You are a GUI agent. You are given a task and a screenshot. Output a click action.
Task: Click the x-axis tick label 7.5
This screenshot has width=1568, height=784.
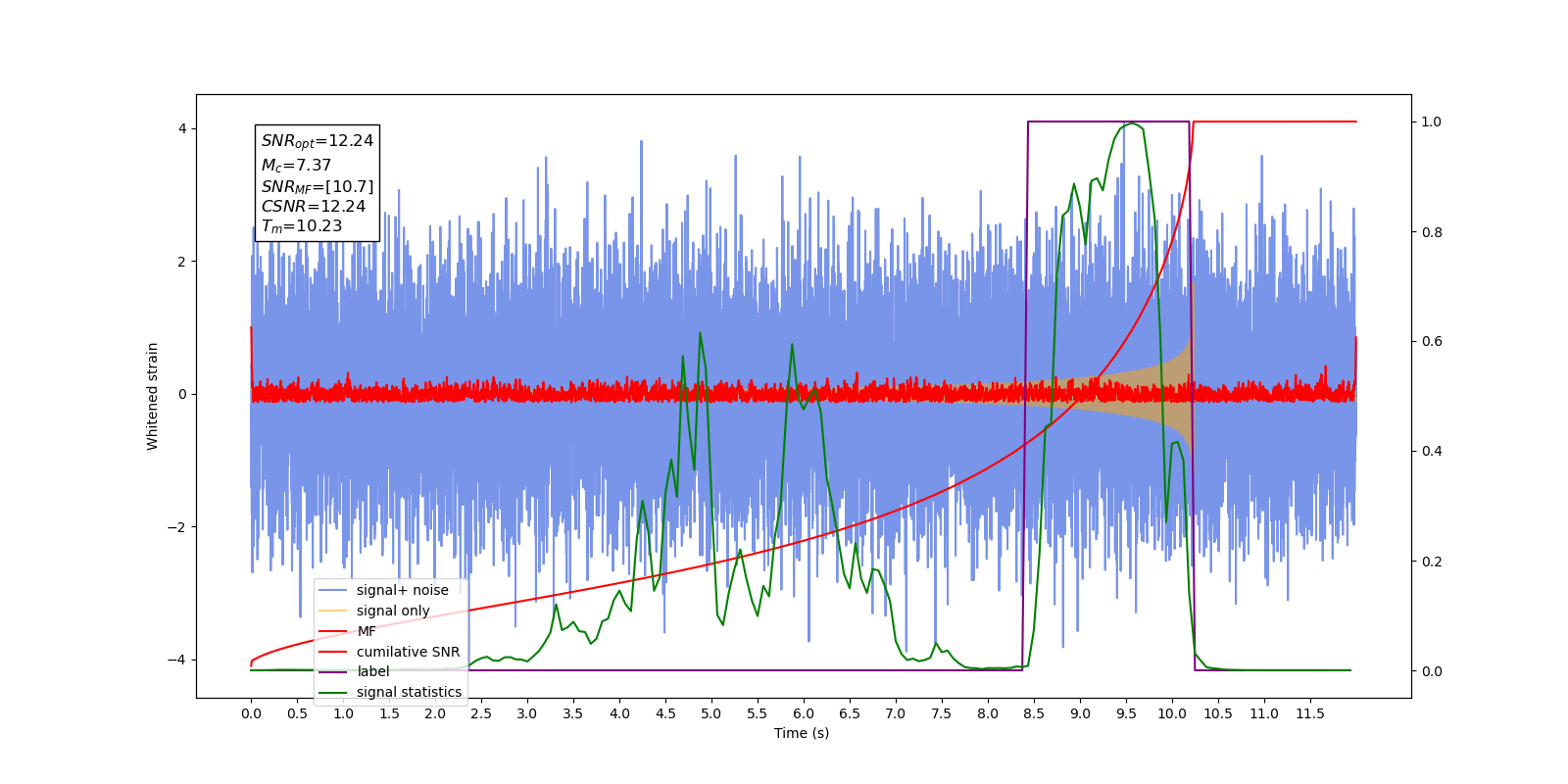(x=942, y=713)
